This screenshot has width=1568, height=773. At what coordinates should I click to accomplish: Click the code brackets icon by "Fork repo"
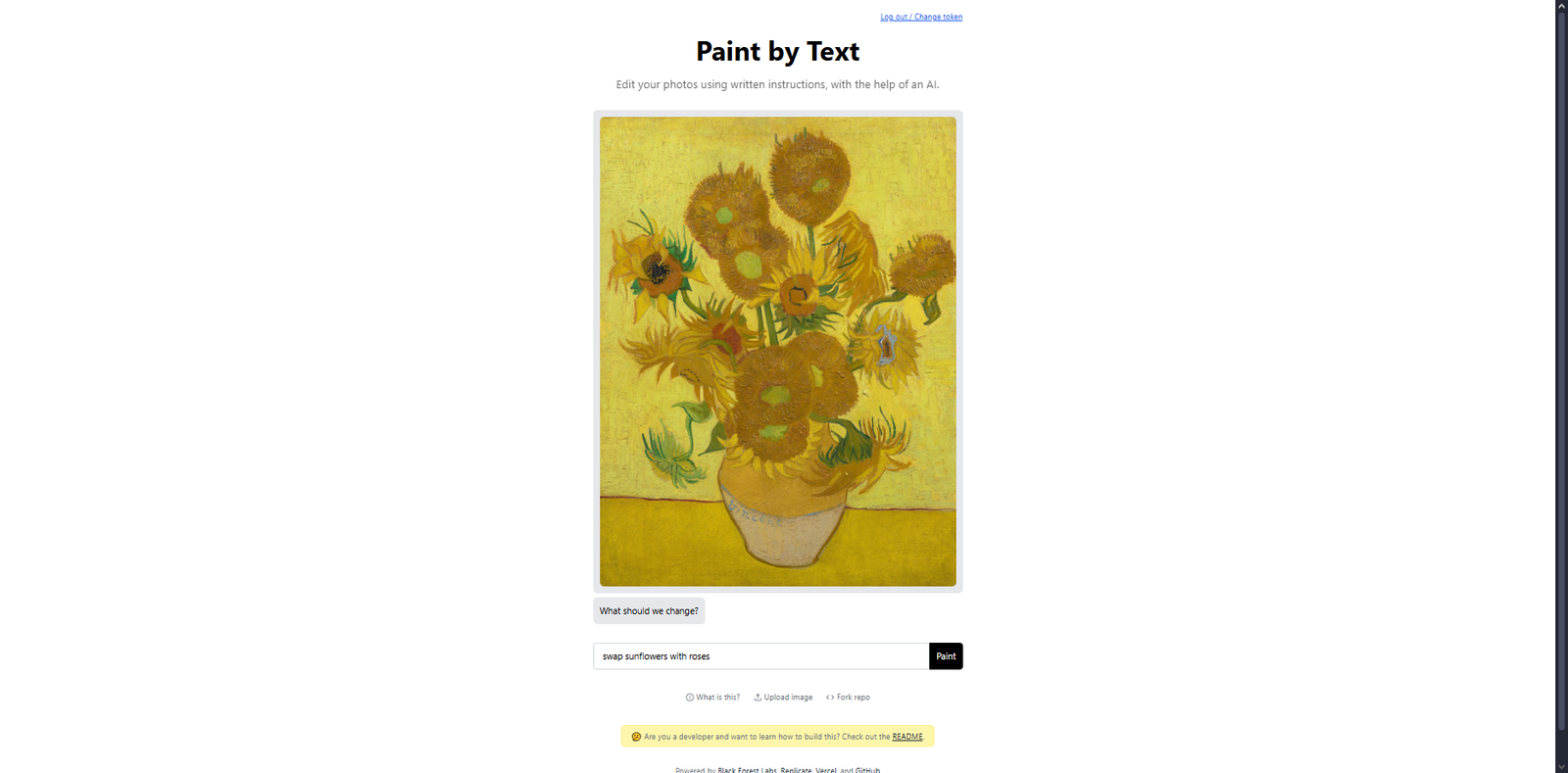pyautogui.click(x=829, y=697)
